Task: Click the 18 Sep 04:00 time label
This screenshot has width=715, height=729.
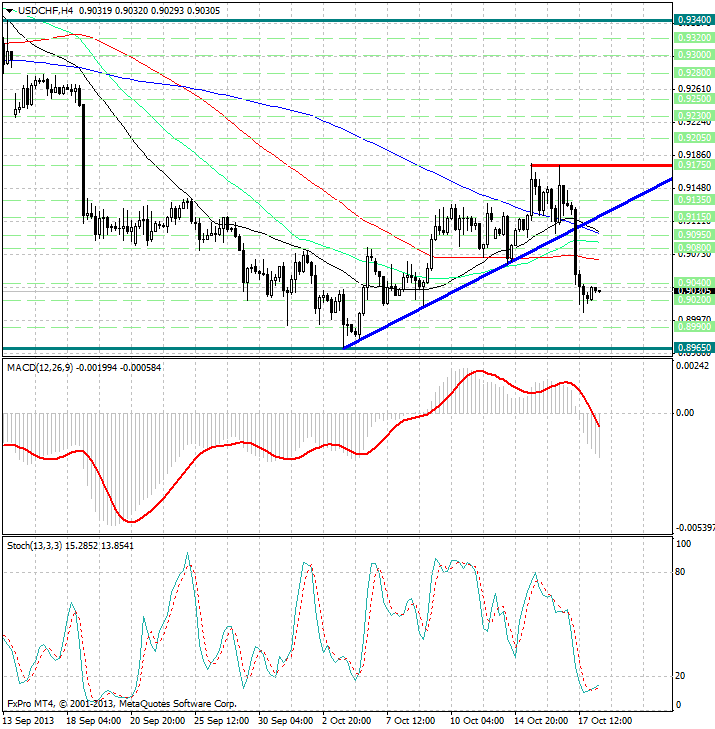Action: point(94,721)
